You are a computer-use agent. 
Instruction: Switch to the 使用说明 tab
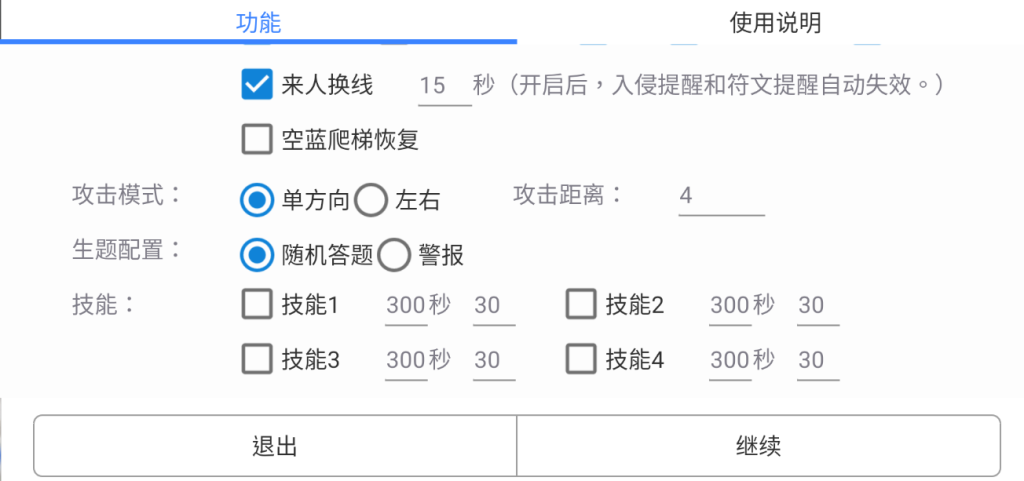point(775,23)
